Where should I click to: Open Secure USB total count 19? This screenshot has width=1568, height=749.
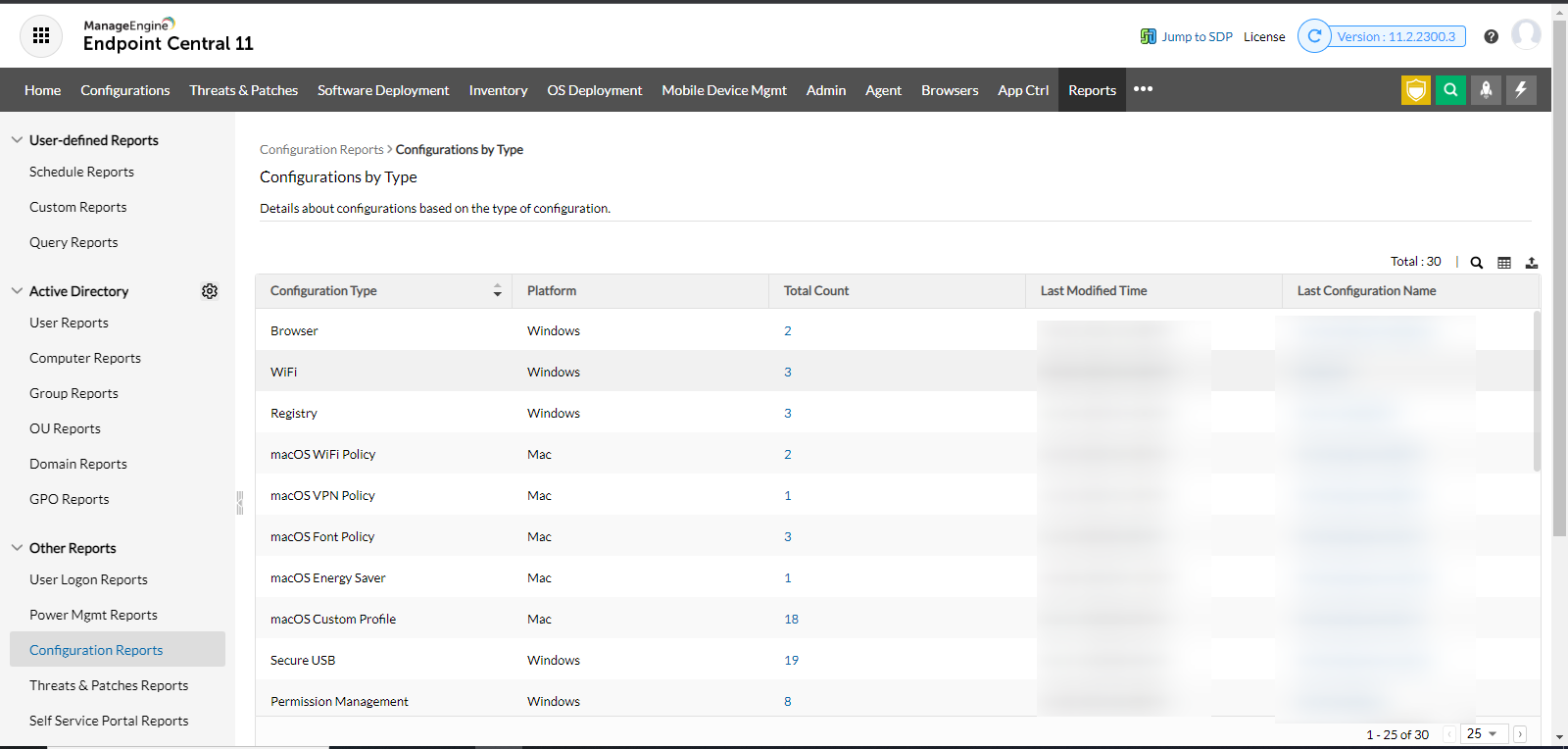pos(791,661)
